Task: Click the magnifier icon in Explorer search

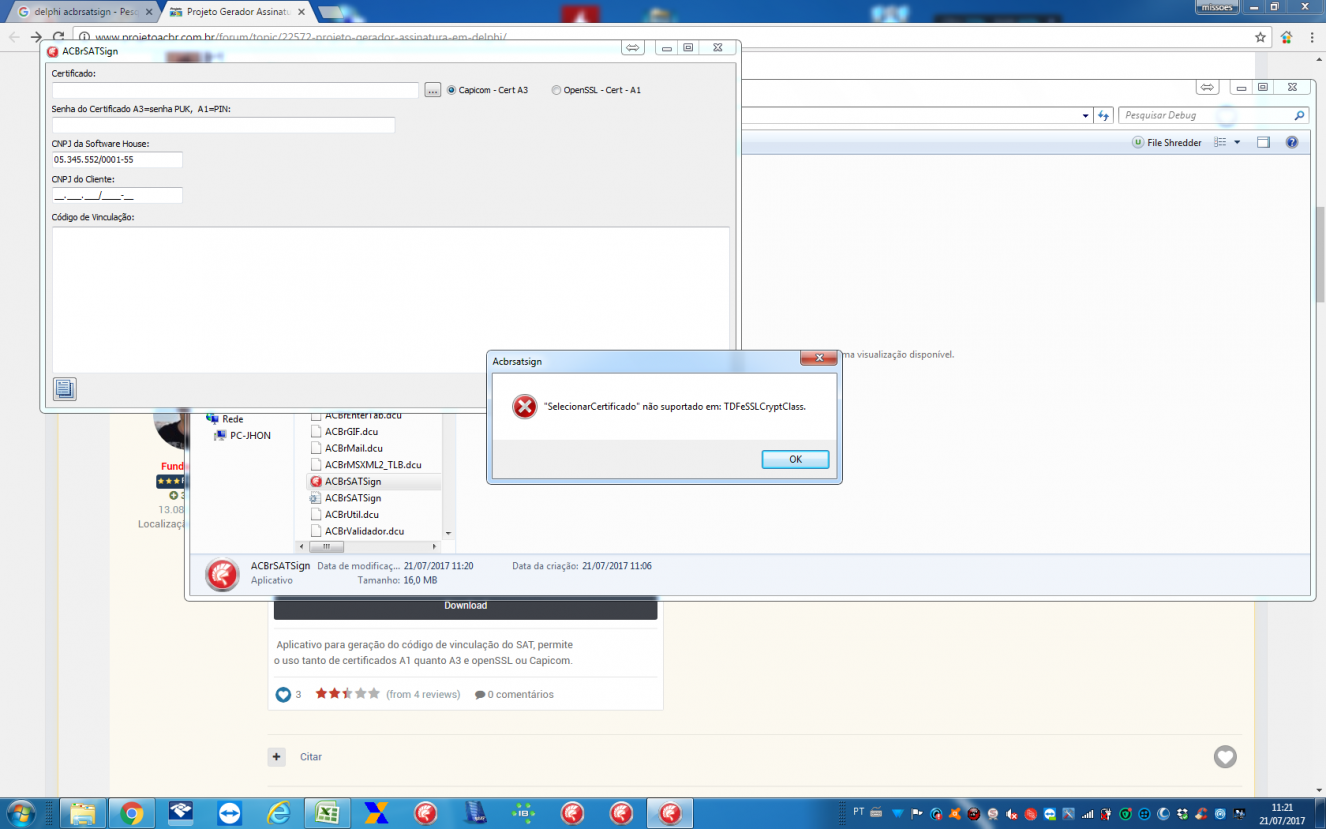Action: pyautogui.click(x=1299, y=116)
